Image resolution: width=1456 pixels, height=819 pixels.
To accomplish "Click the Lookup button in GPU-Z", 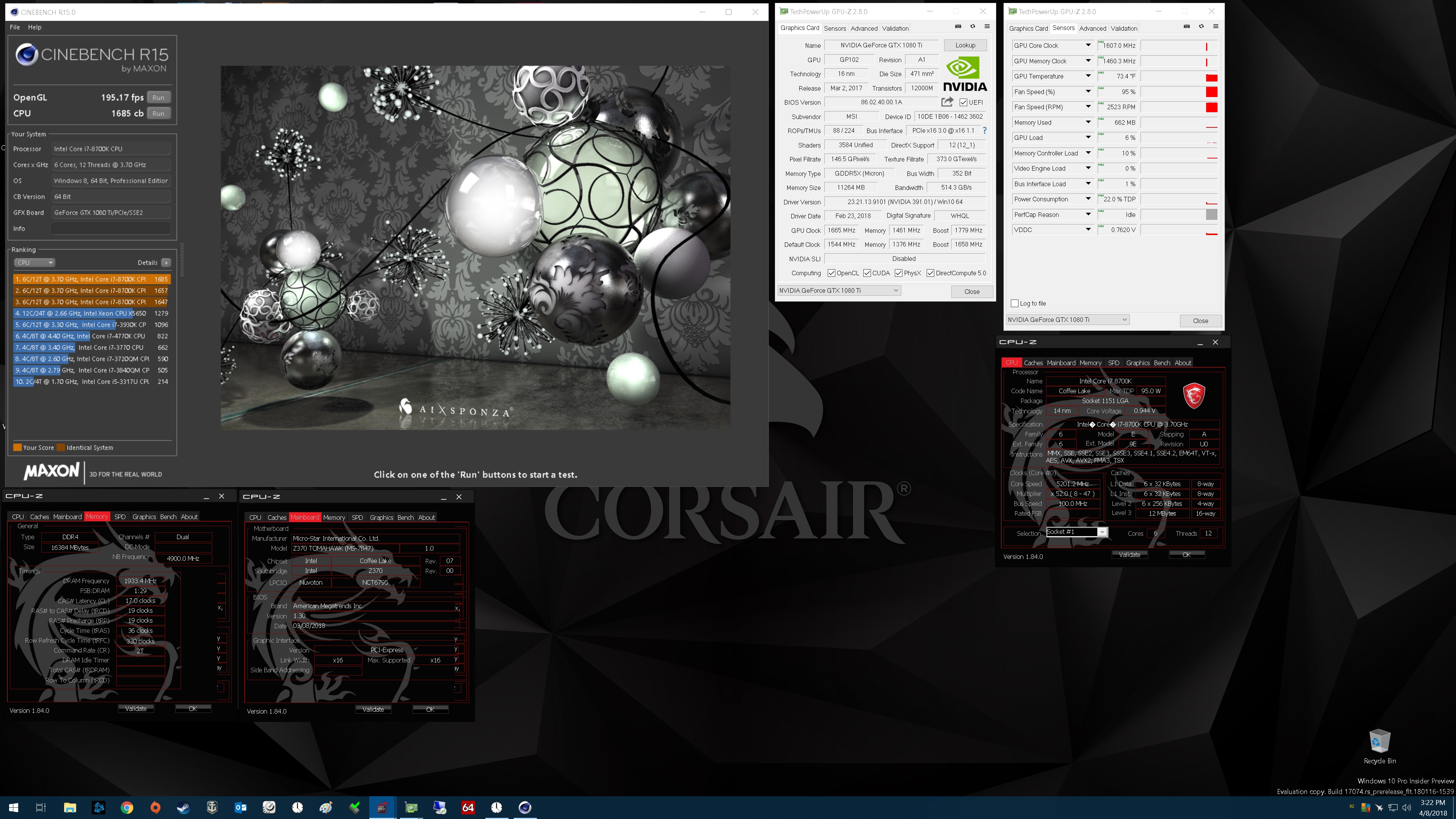I will coord(965,45).
